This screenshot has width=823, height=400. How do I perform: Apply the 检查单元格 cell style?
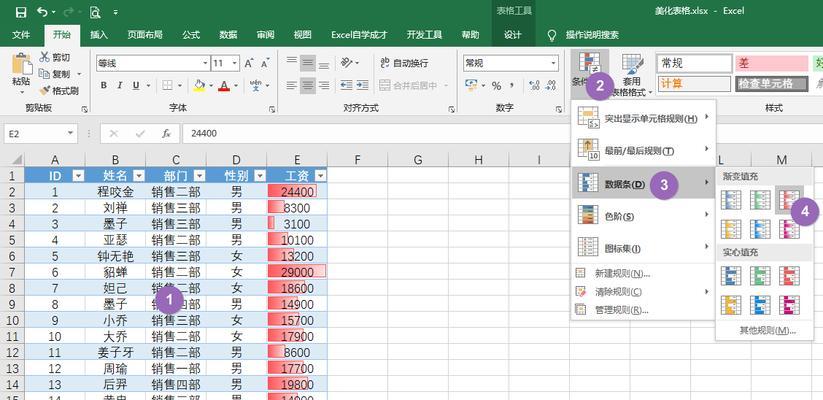point(772,83)
